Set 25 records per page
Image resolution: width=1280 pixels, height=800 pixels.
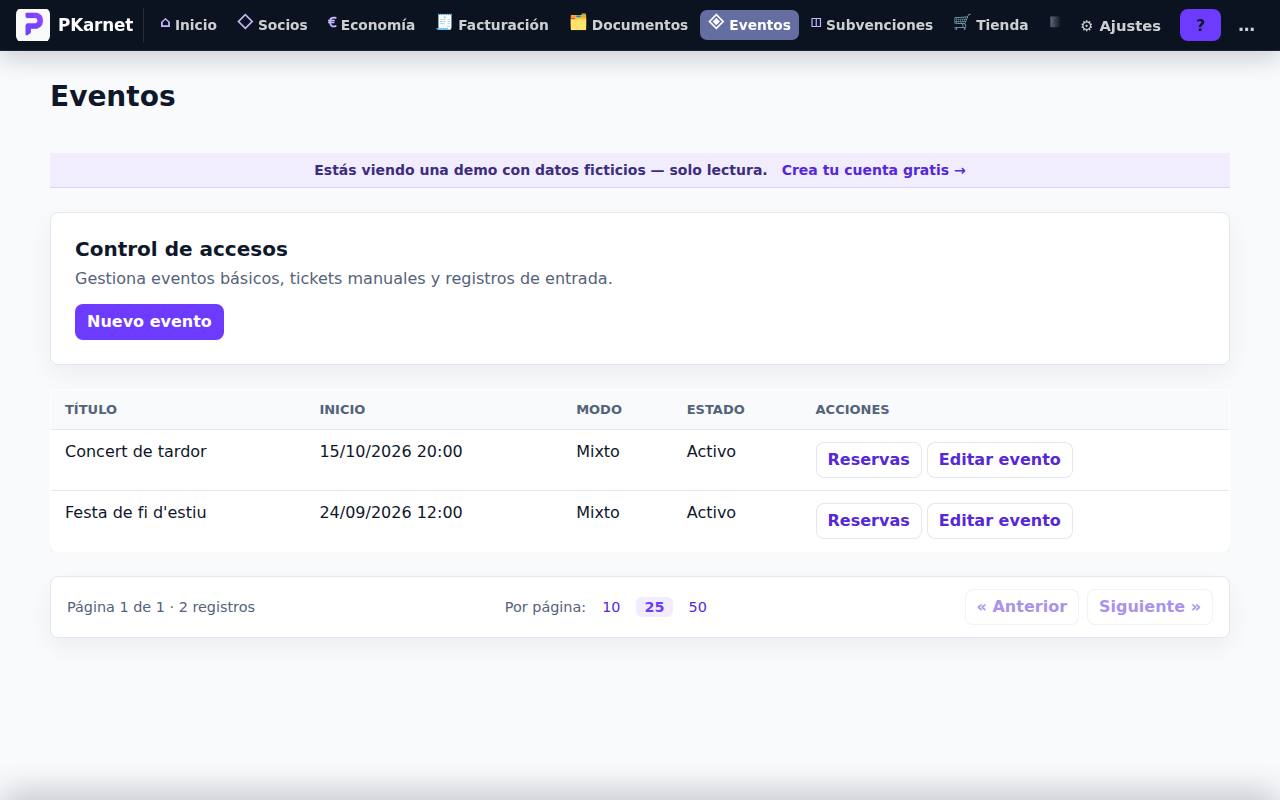(x=654, y=607)
